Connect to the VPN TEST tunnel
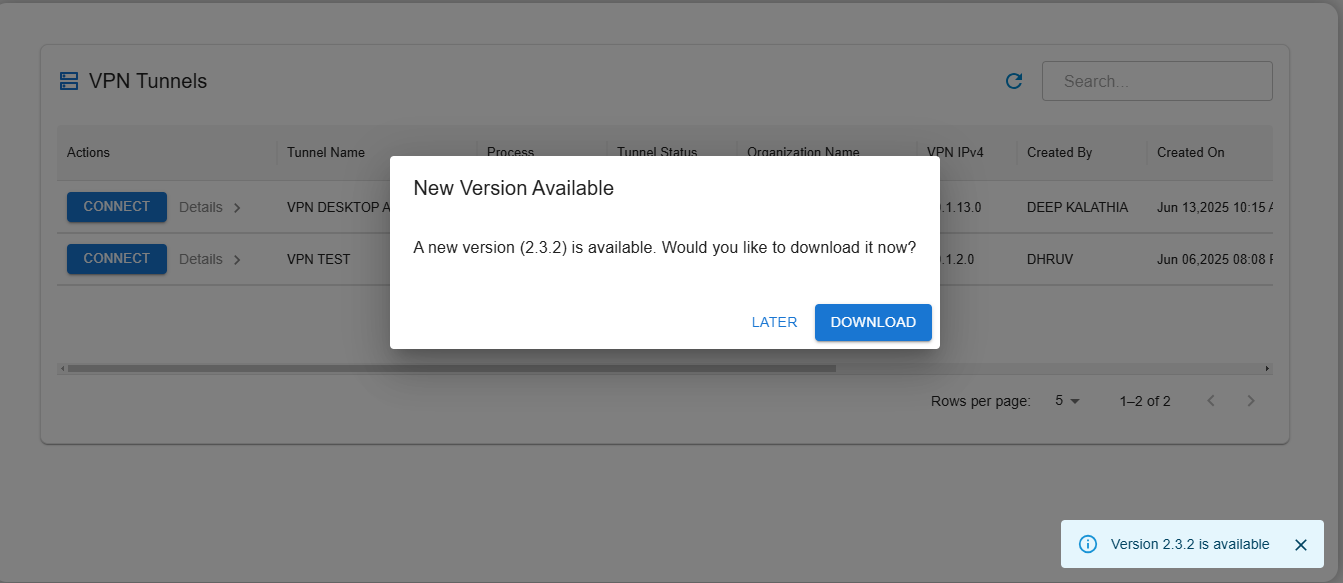 [116, 259]
